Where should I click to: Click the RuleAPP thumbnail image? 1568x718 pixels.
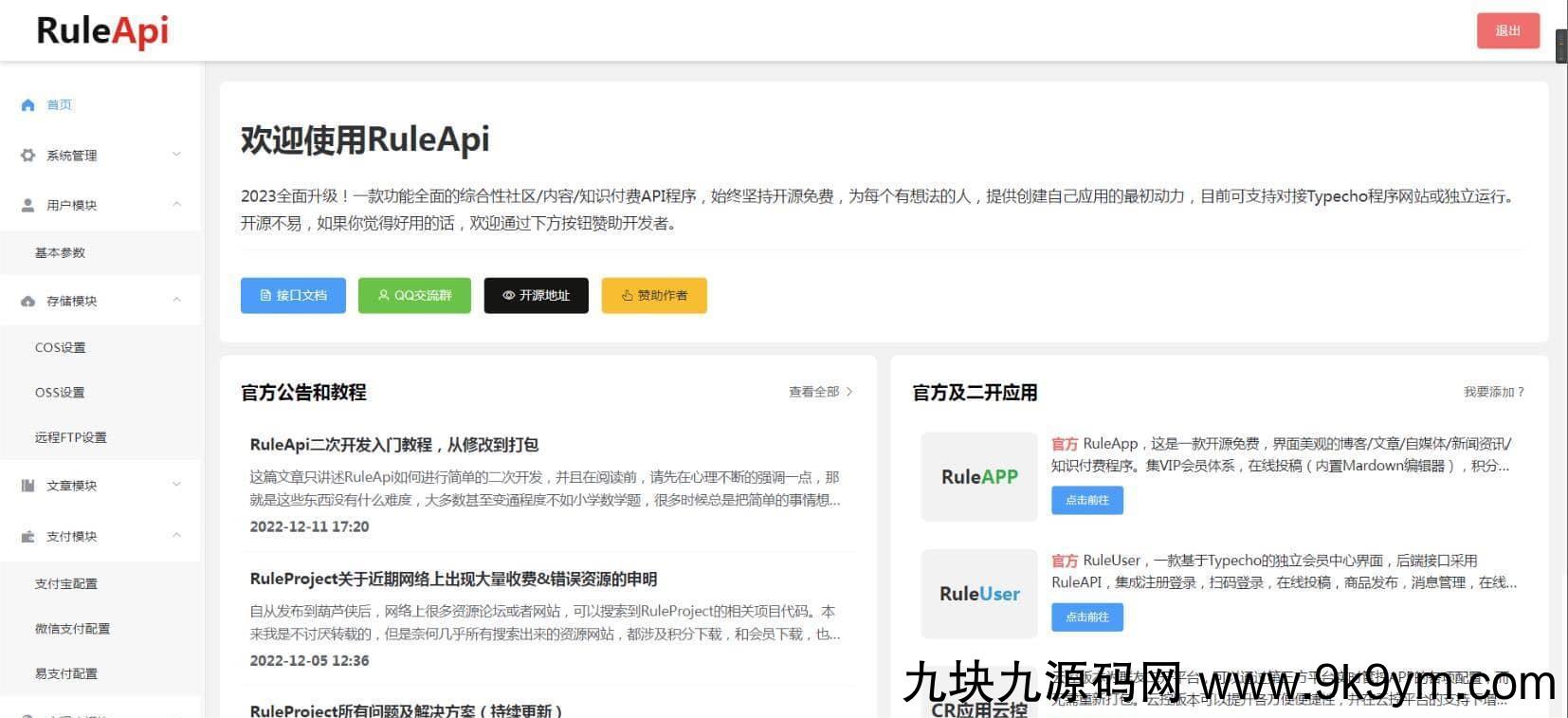[979, 477]
